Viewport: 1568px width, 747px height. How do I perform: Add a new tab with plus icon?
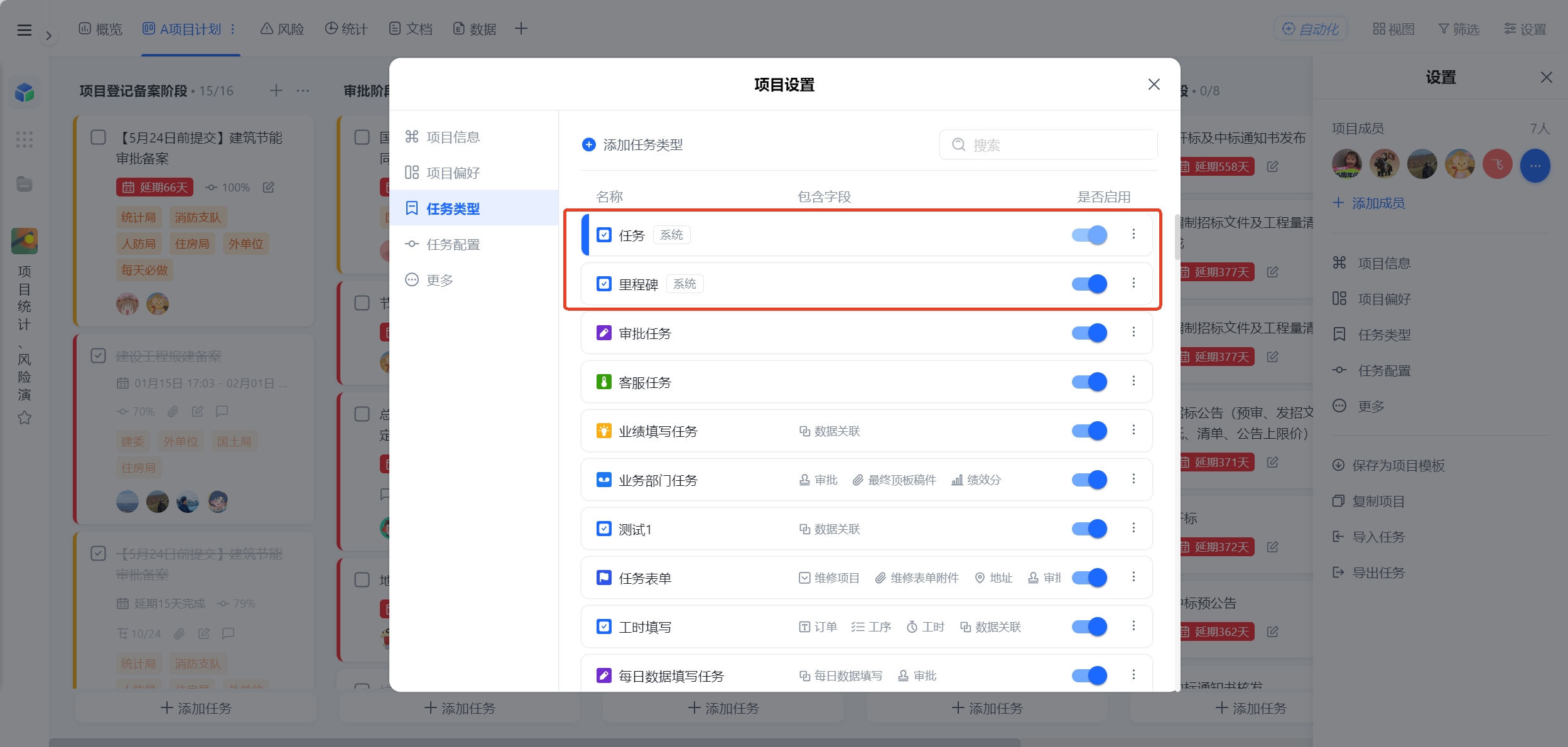(521, 28)
